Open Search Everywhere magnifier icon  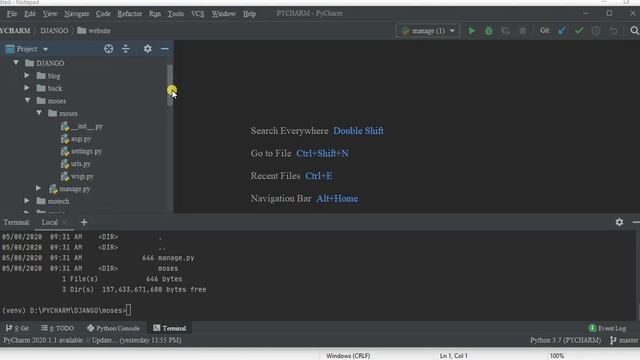pyautogui.click(x=634, y=31)
